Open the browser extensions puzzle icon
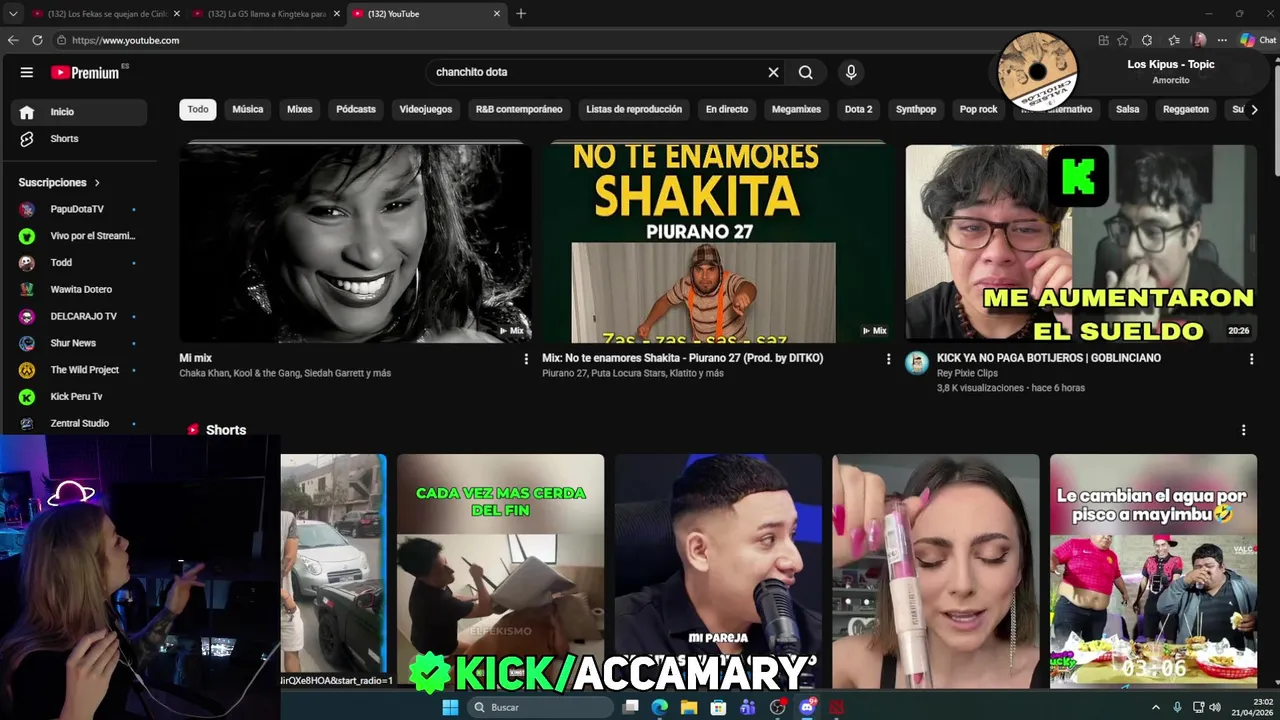The height and width of the screenshot is (720, 1280). pyautogui.click(x=1147, y=40)
